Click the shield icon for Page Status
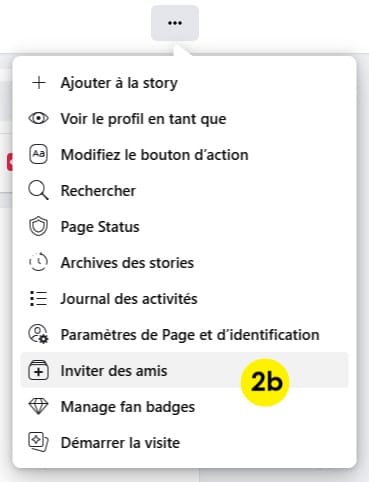369x482 pixels. [38, 227]
